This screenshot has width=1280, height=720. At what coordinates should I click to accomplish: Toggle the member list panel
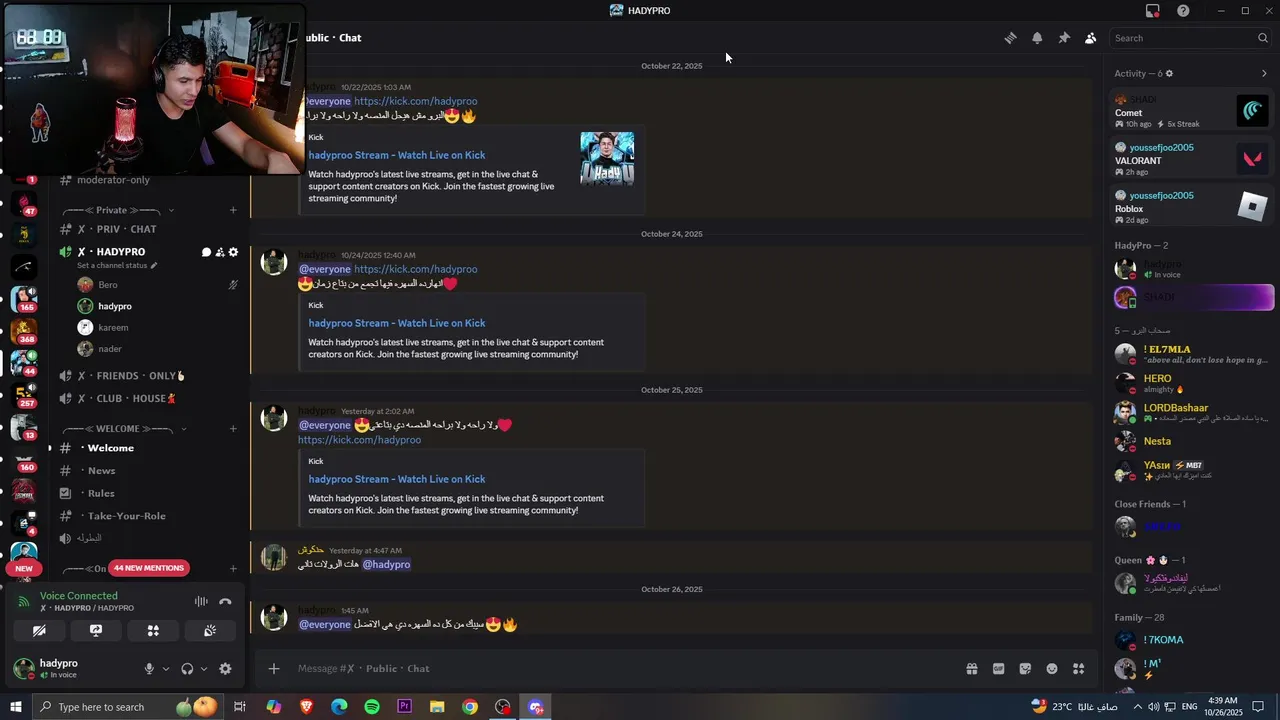1090,38
